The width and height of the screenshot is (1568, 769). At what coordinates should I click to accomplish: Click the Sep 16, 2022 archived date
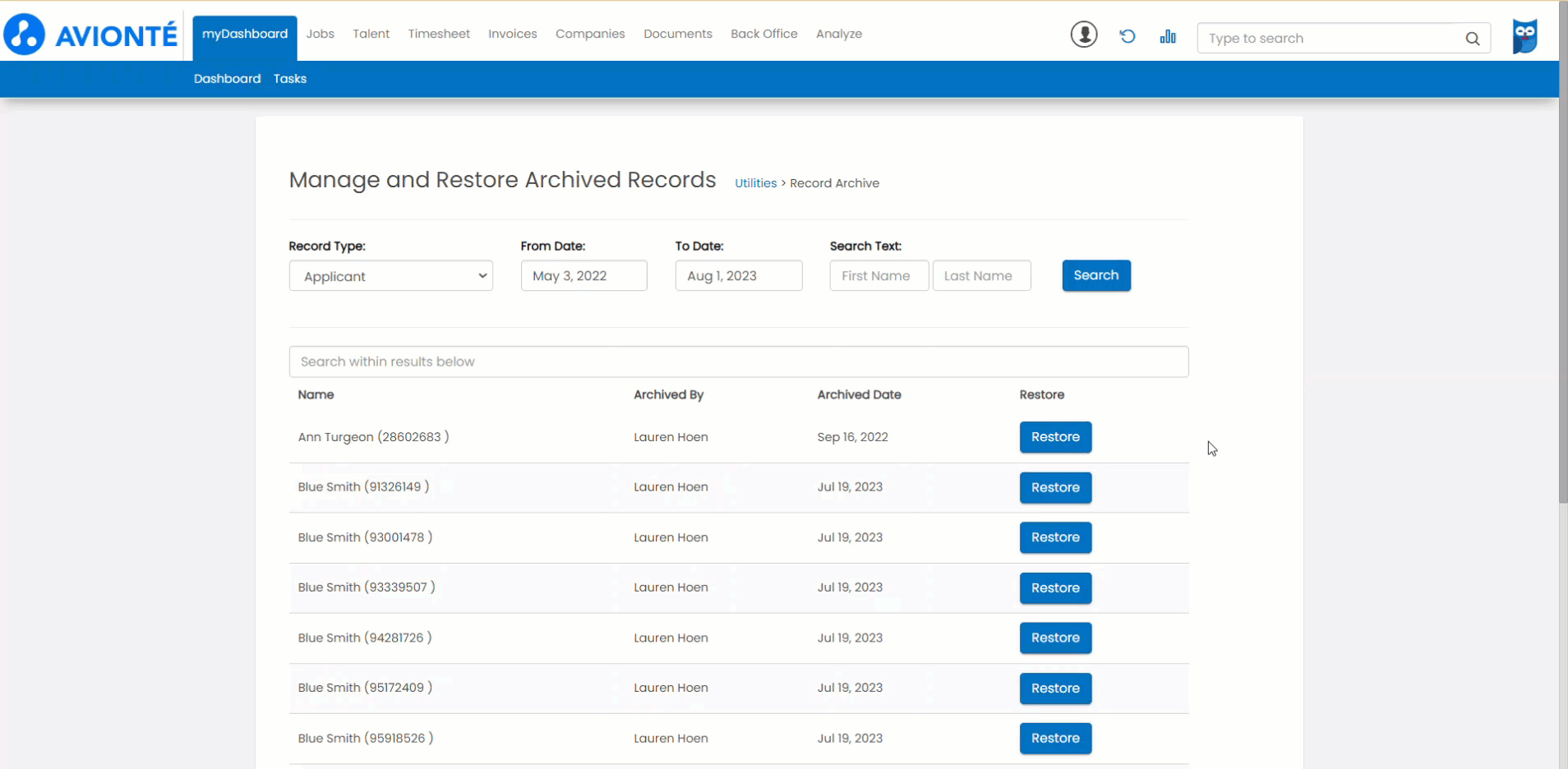[852, 437]
